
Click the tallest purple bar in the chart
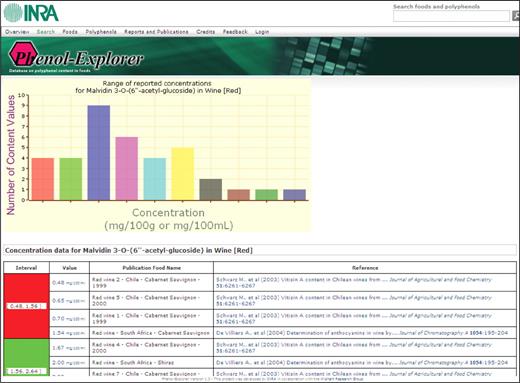[99, 153]
